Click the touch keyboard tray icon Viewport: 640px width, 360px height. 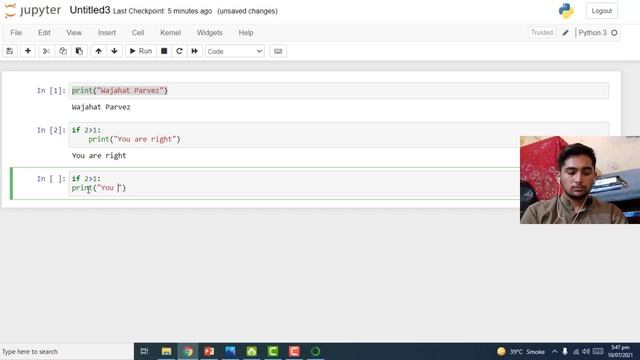point(598,351)
